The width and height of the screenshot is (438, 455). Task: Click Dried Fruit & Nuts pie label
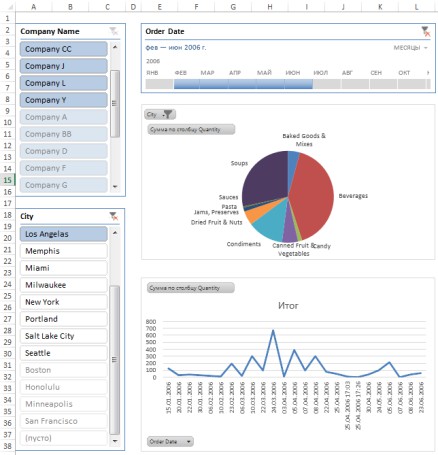[217, 222]
